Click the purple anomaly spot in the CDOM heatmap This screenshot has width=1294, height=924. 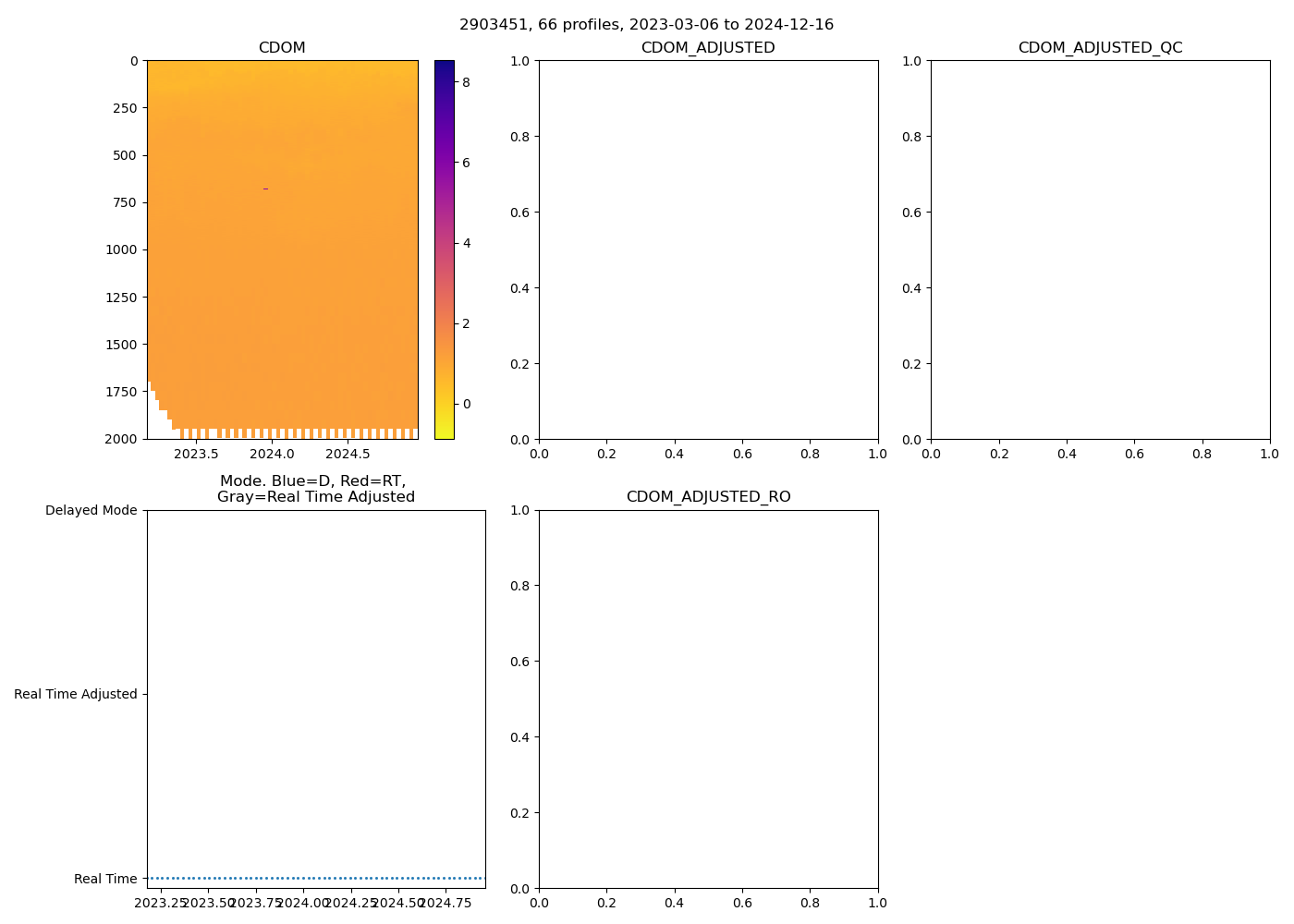pyautogui.click(x=265, y=188)
